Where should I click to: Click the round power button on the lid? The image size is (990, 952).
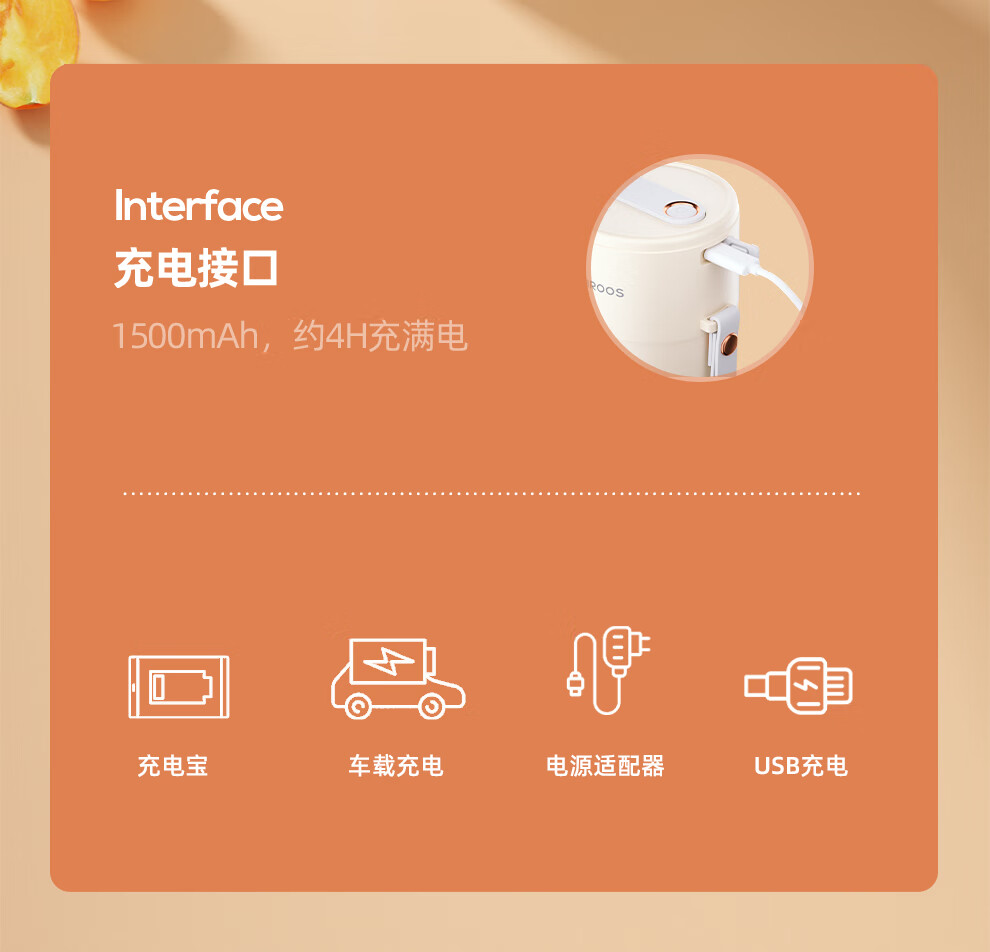tap(678, 210)
